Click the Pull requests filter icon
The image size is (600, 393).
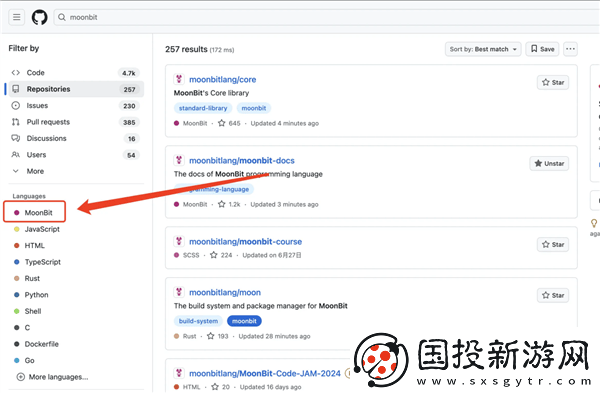[16, 122]
